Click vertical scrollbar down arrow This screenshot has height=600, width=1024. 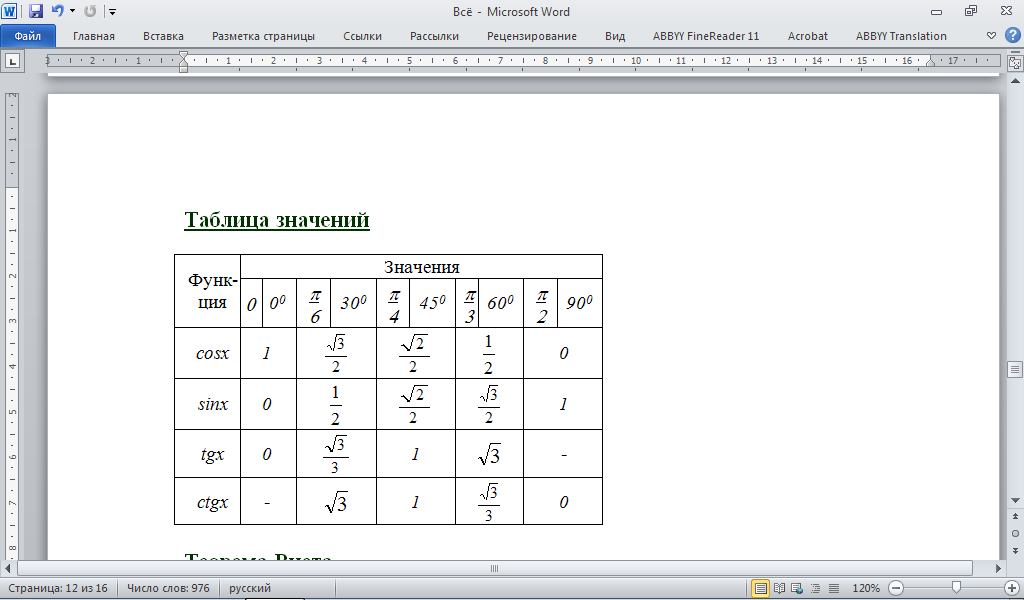coord(1015,501)
